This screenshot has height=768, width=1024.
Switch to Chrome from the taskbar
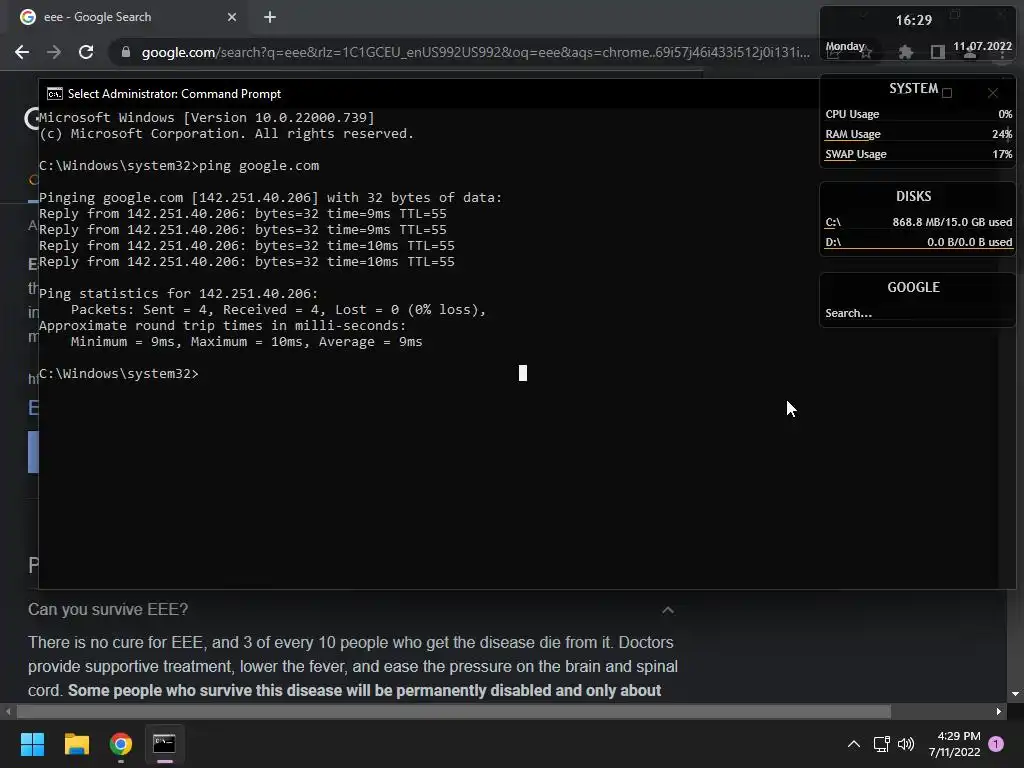tap(120, 744)
